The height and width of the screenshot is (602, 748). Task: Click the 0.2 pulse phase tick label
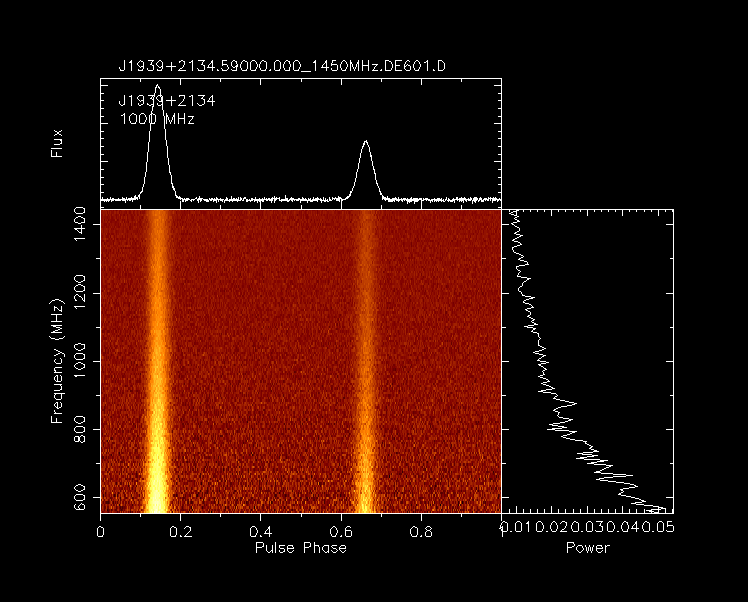pyautogui.click(x=181, y=531)
